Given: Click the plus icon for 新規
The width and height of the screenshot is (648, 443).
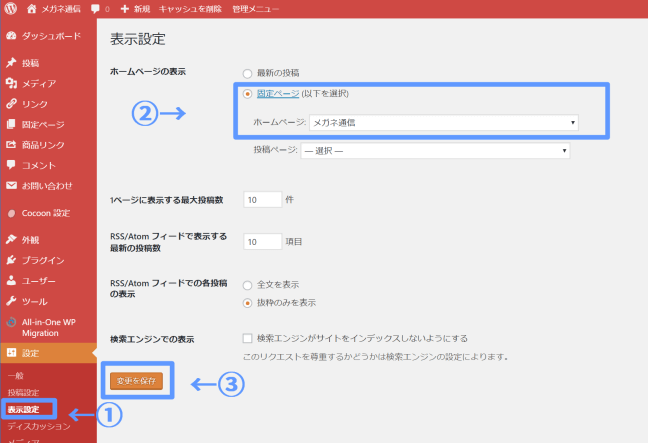Looking at the screenshot, I should 125,9.
